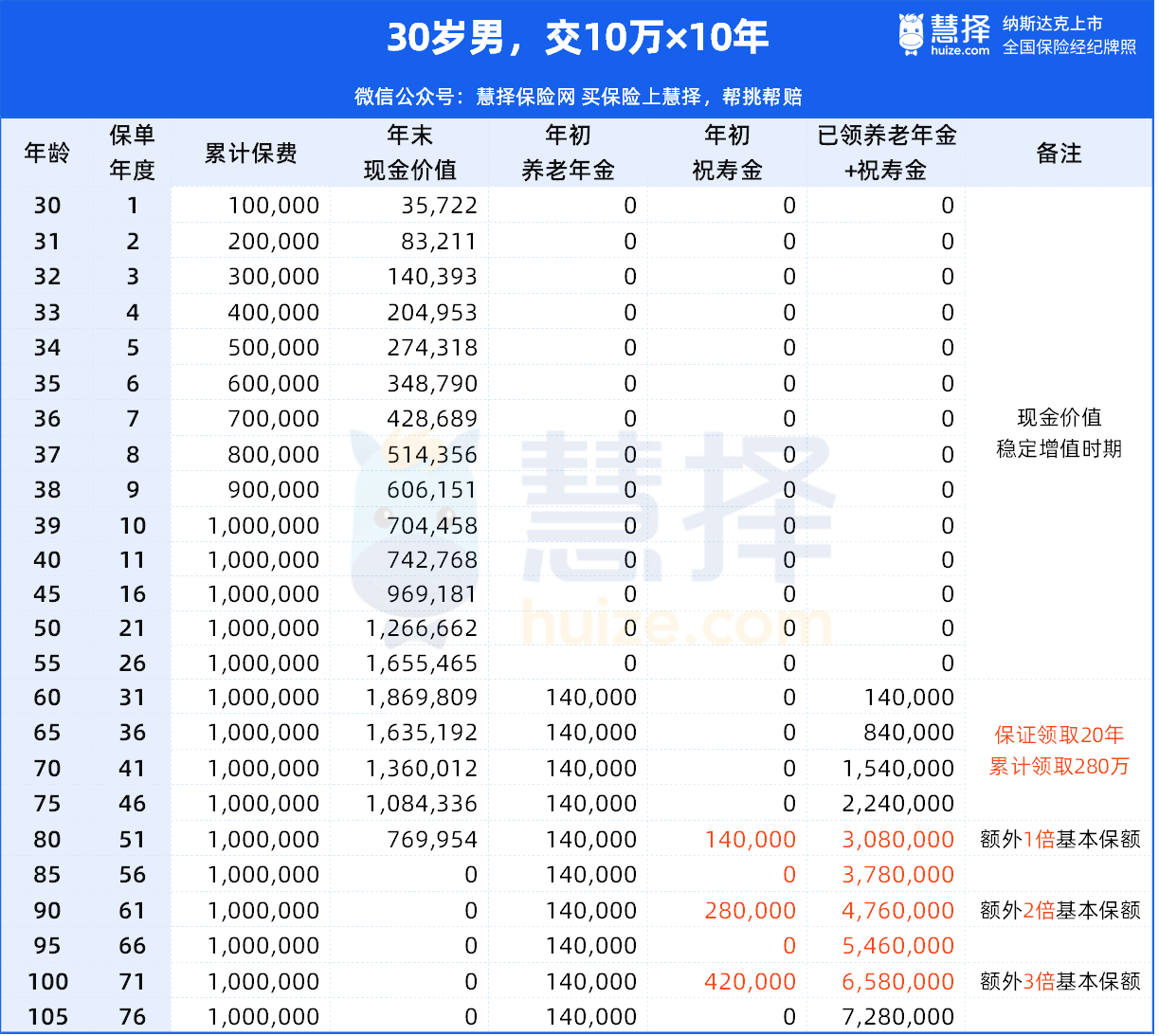
Task: Click the 纳斯达克上市 label
Action: click(x=1052, y=24)
